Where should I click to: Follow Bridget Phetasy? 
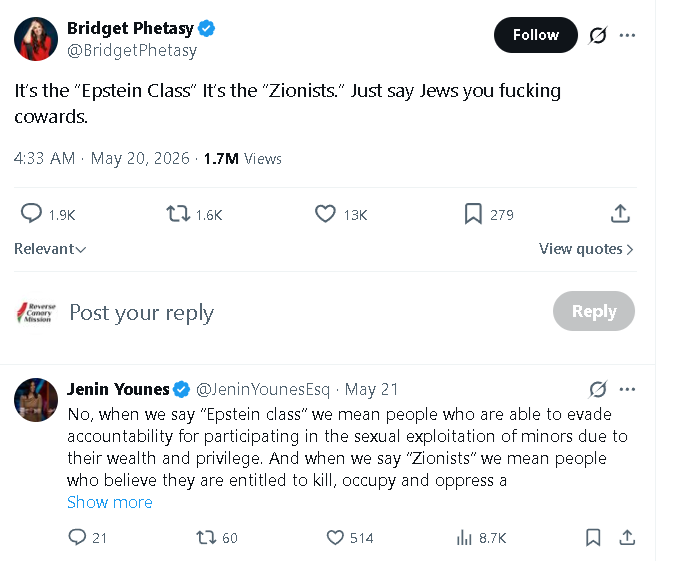point(536,35)
